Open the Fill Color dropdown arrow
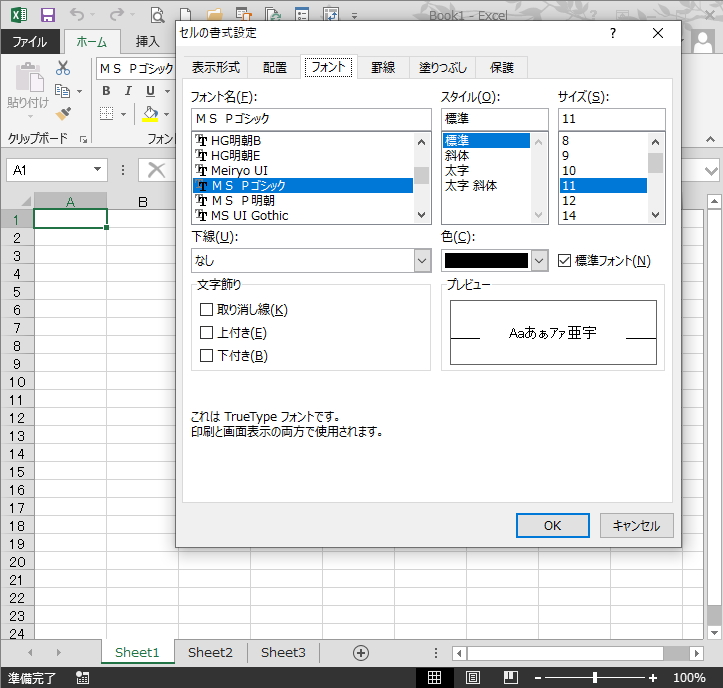The height and width of the screenshot is (688, 723). click(166, 114)
